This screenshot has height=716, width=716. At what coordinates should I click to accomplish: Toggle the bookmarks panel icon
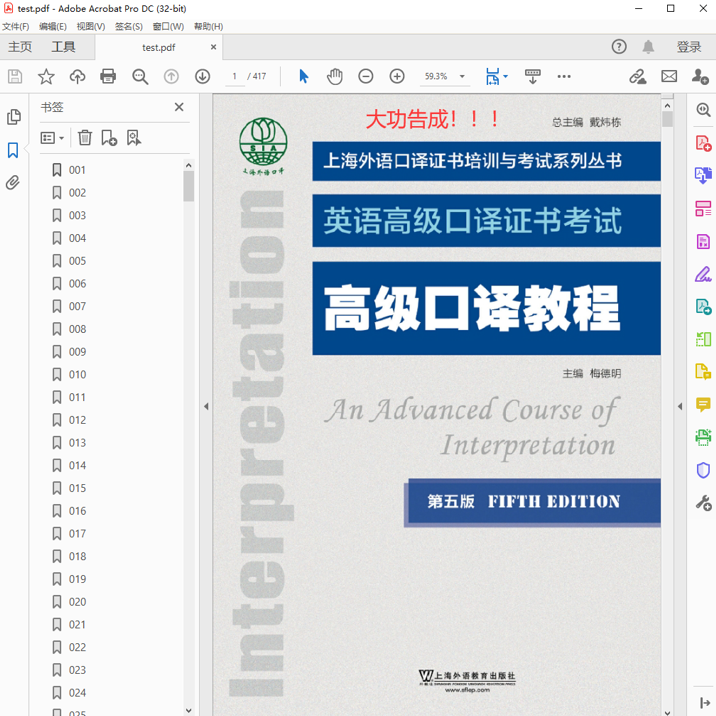tap(13, 150)
